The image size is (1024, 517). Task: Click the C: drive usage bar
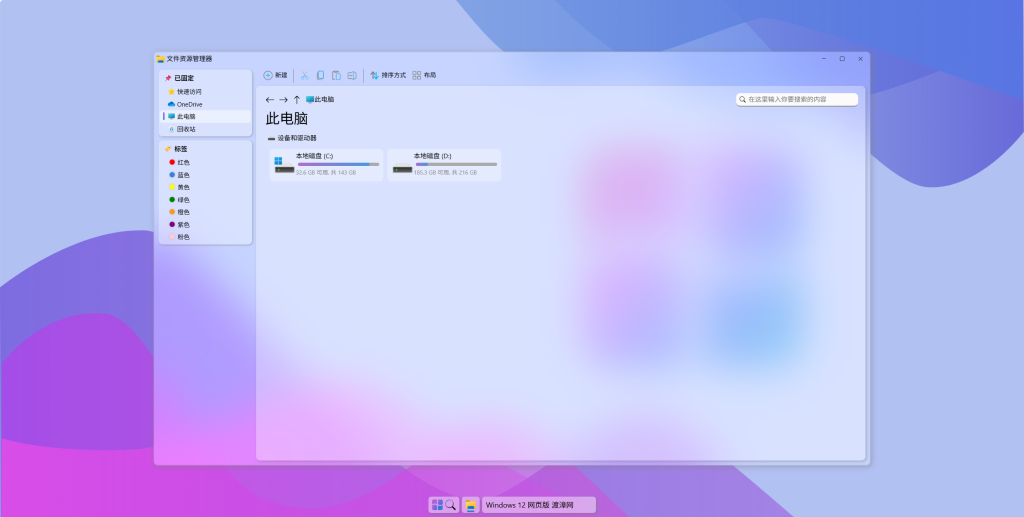(x=338, y=164)
